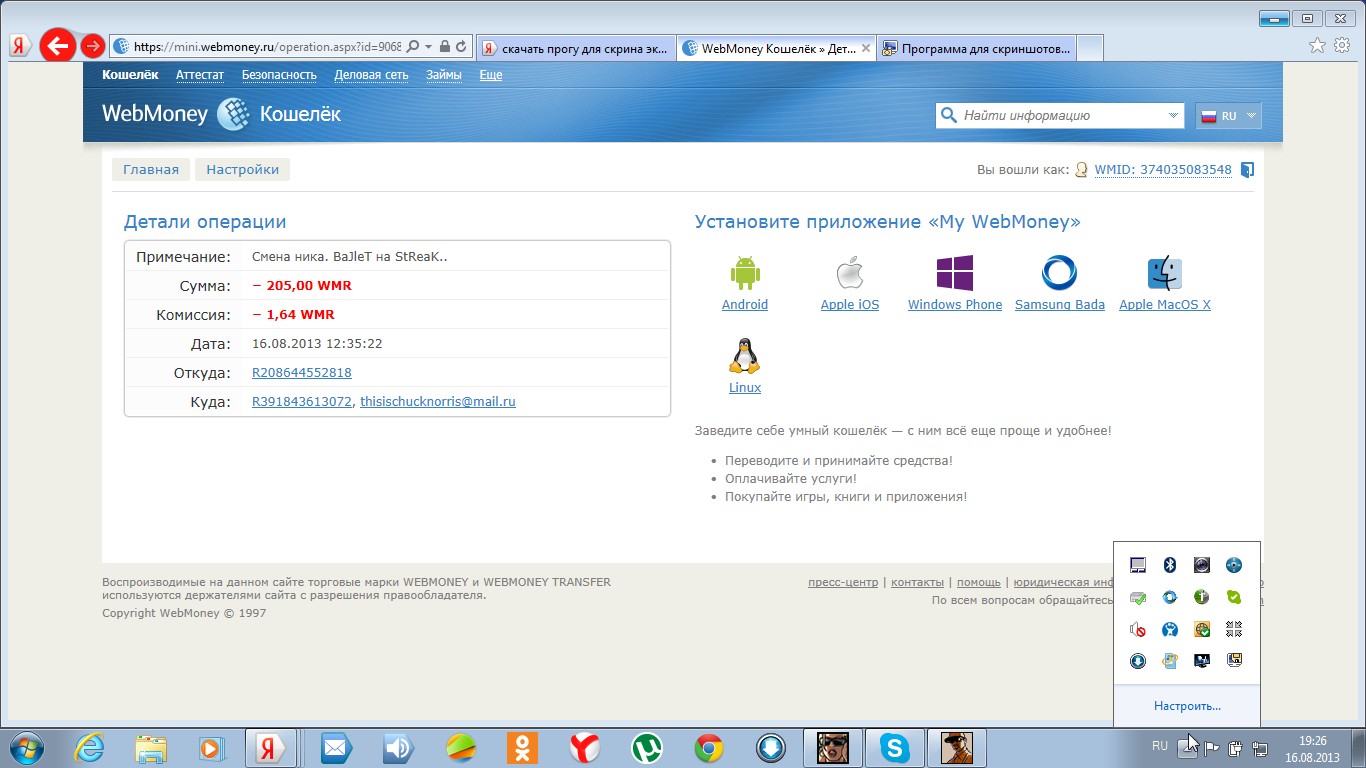The width and height of the screenshot is (1366, 768).
Task: Click the logout door icon beside WMID
Action: click(x=1247, y=170)
